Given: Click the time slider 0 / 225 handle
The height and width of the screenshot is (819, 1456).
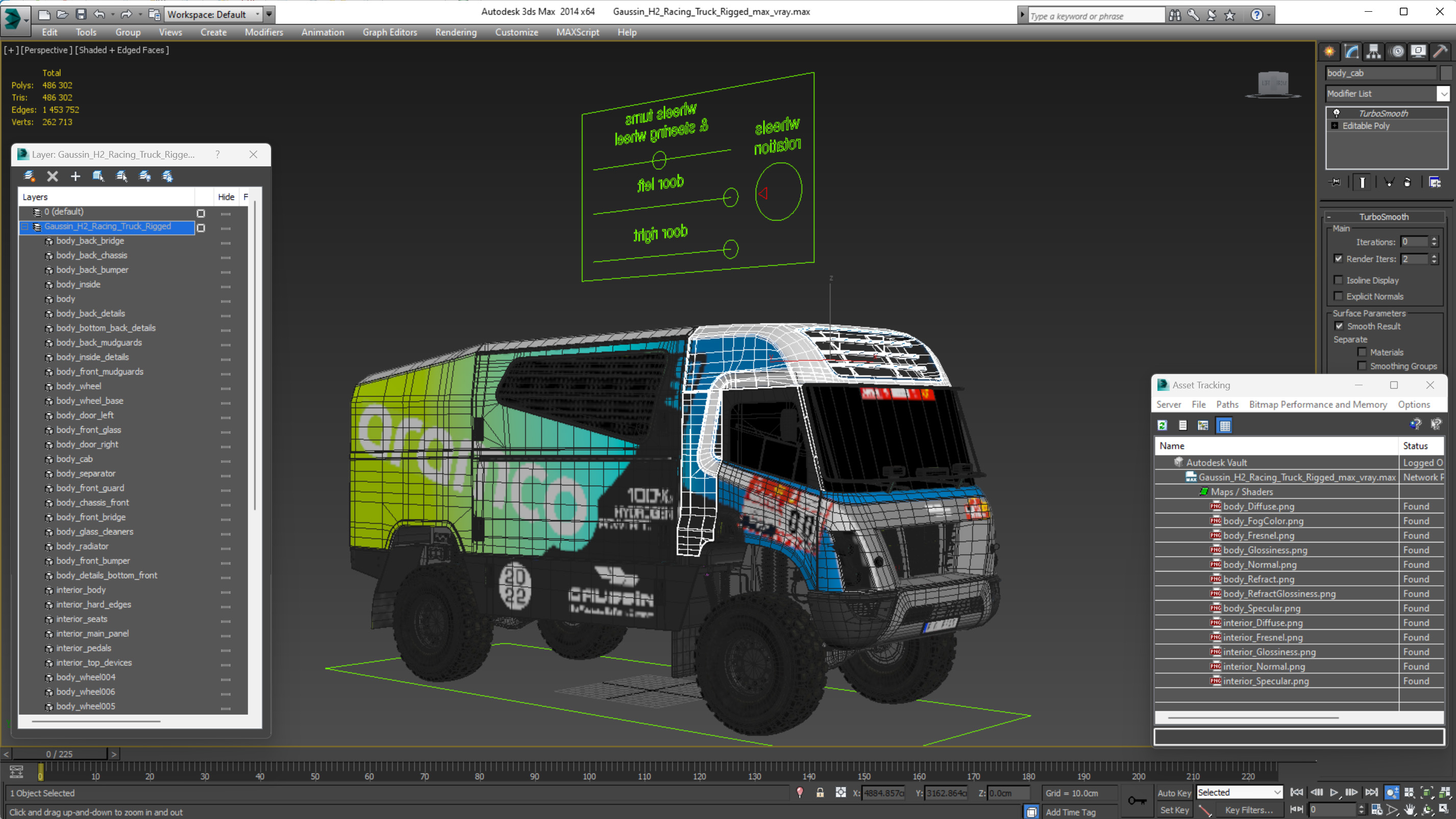Looking at the screenshot, I should (x=59, y=754).
